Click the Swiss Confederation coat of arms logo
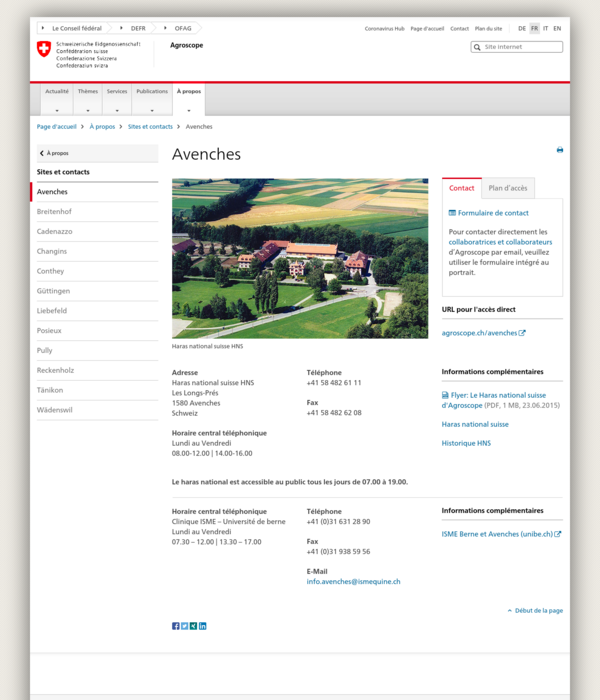Screen dimensions: 600x700 click(44, 49)
